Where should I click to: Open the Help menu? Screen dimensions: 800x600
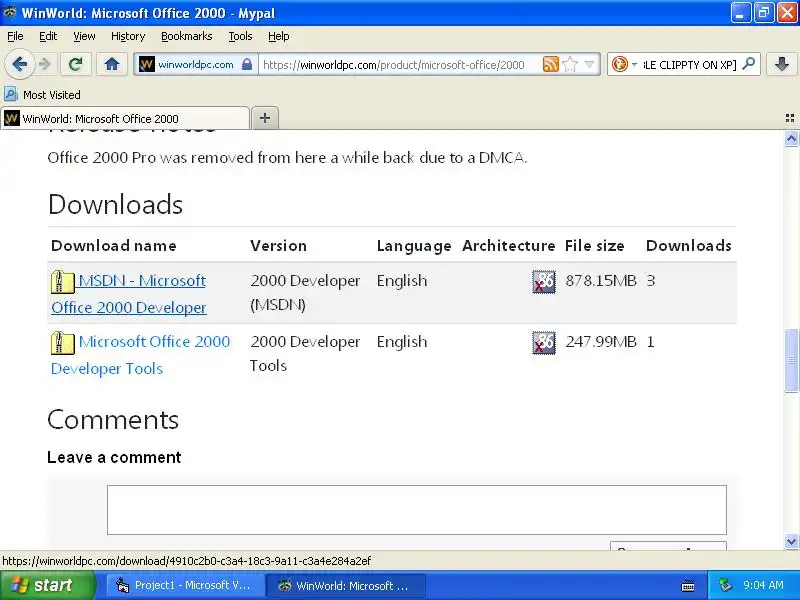tap(279, 36)
